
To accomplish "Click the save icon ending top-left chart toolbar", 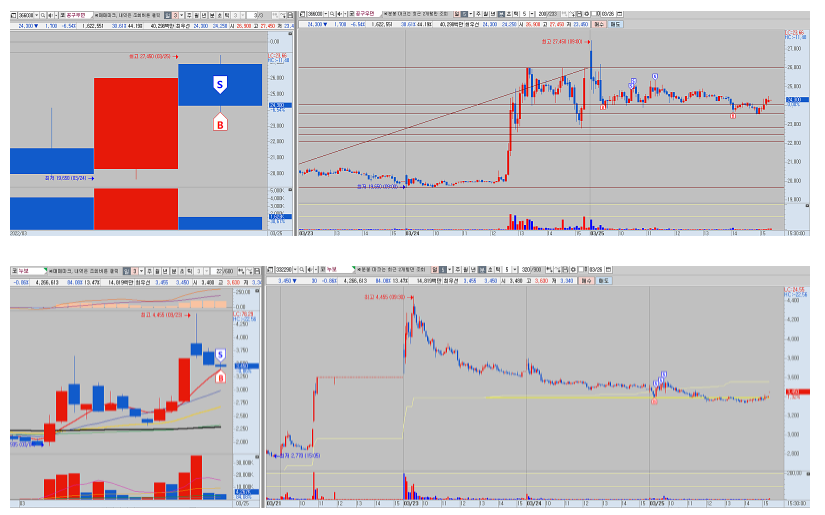I will click(x=290, y=15).
